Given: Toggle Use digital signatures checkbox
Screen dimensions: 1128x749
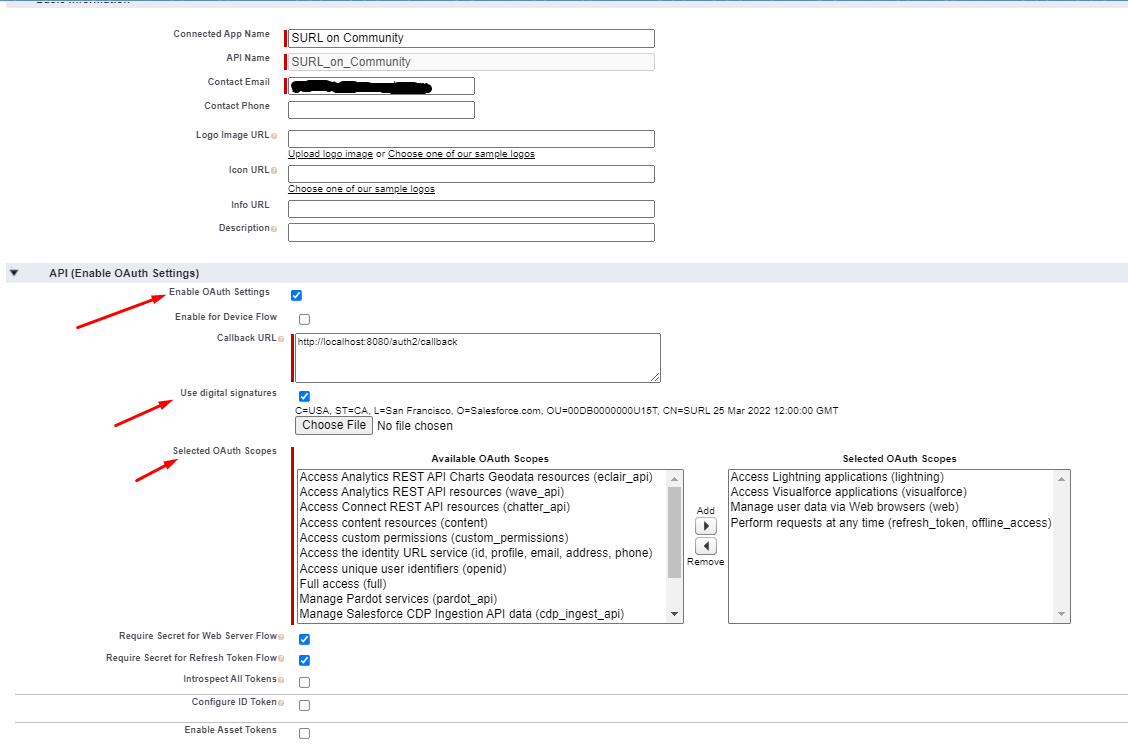Looking at the screenshot, I should pyautogui.click(x=304, y=396).
